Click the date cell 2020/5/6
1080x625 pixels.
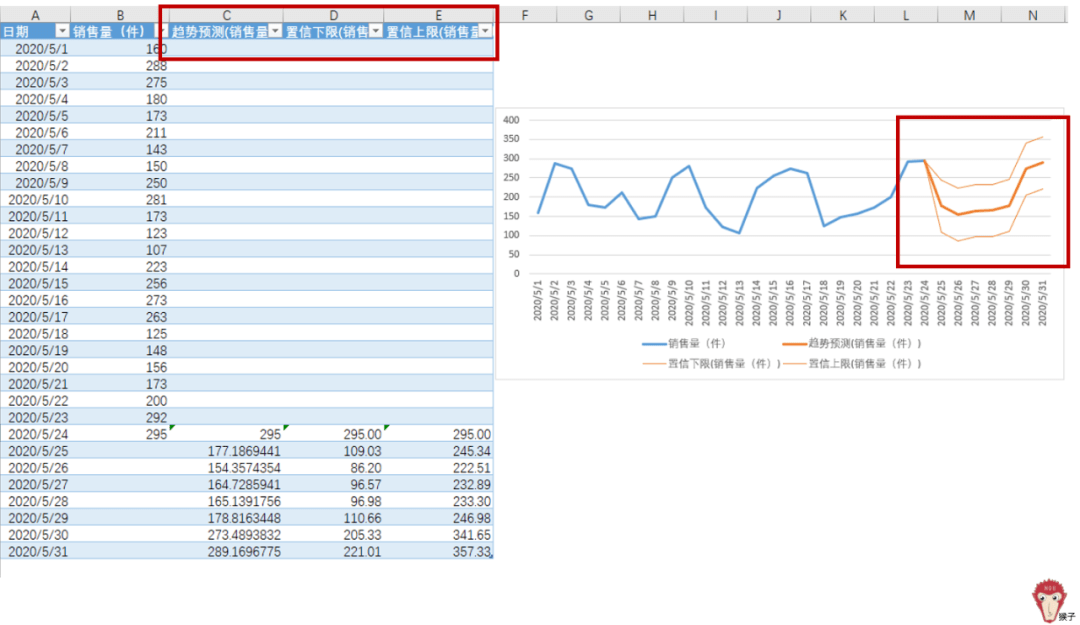(41, 132)
